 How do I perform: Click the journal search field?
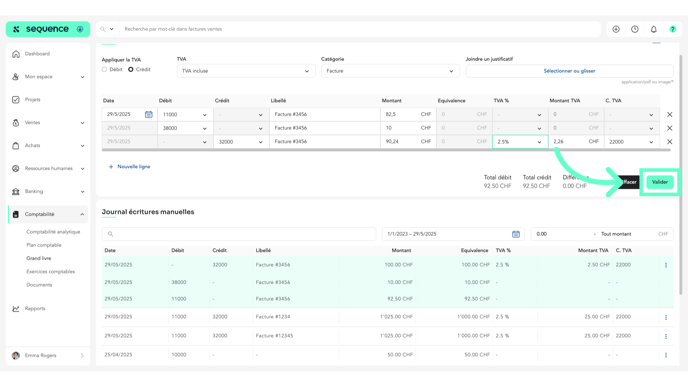pyautogui.click(x=239, y=234)
